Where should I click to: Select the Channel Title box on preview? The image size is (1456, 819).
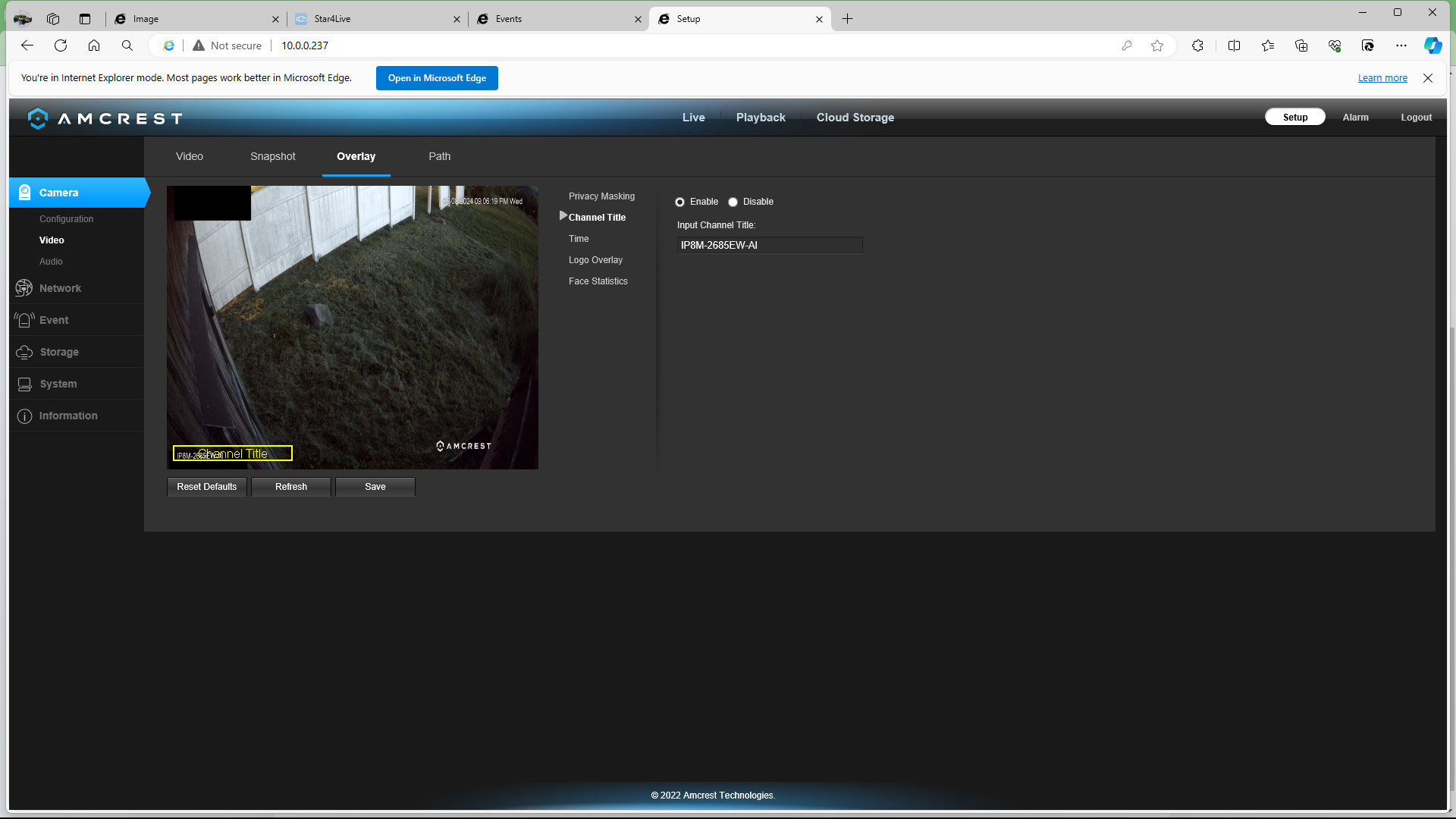[x=233, y=453]
